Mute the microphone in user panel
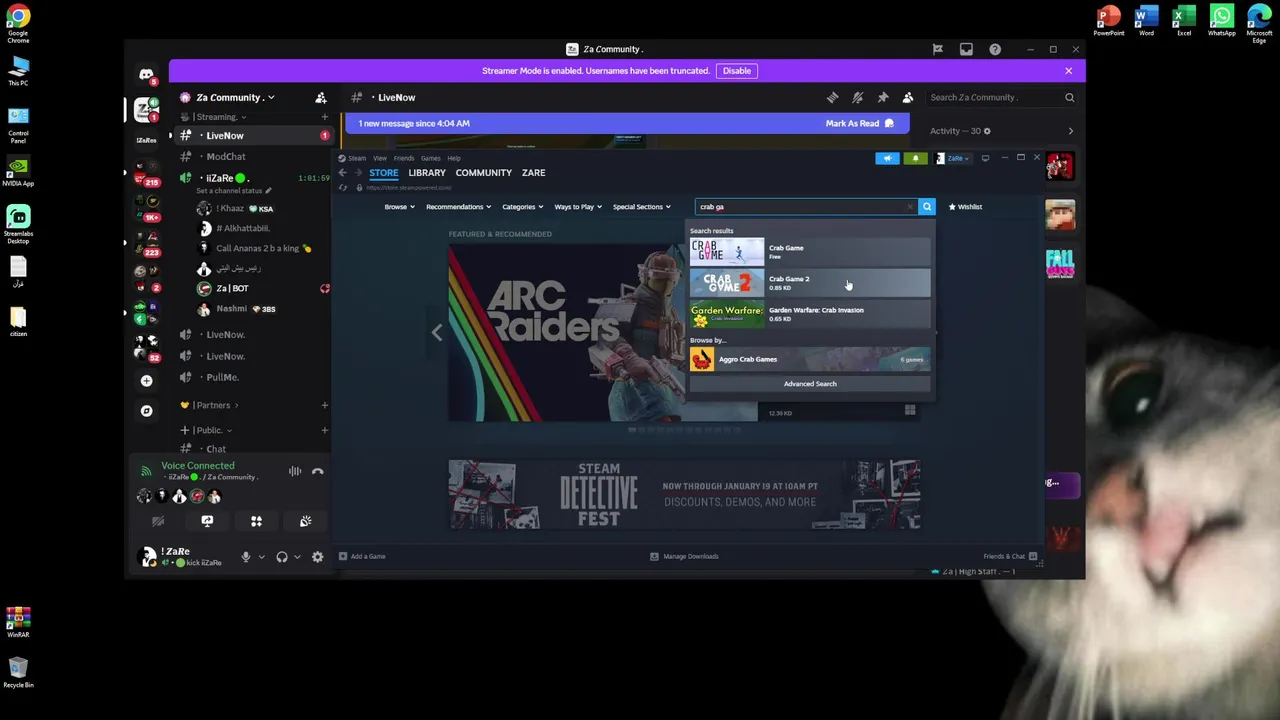This screenshot has height=720, width=1280. point(246,557)
